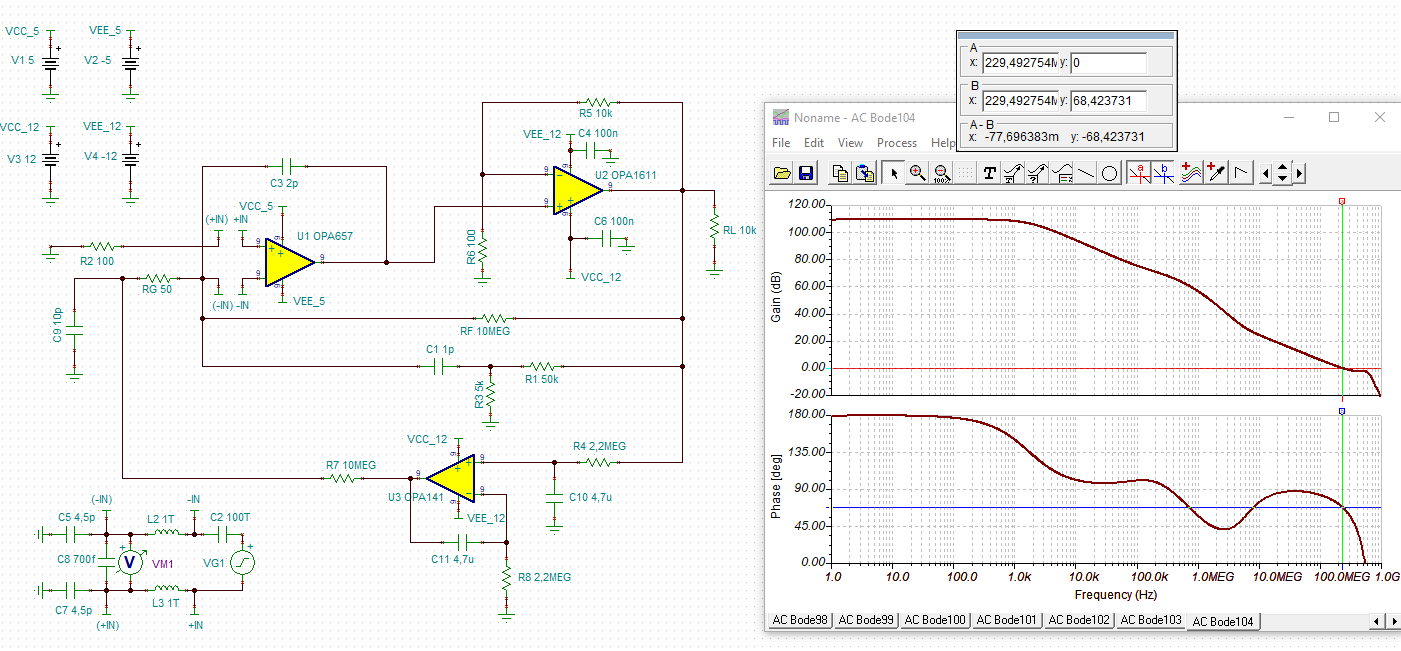Paste content from clipboard
This screenshot has width=1401, height=651.
pyautogui.click(x=863, y=172)
